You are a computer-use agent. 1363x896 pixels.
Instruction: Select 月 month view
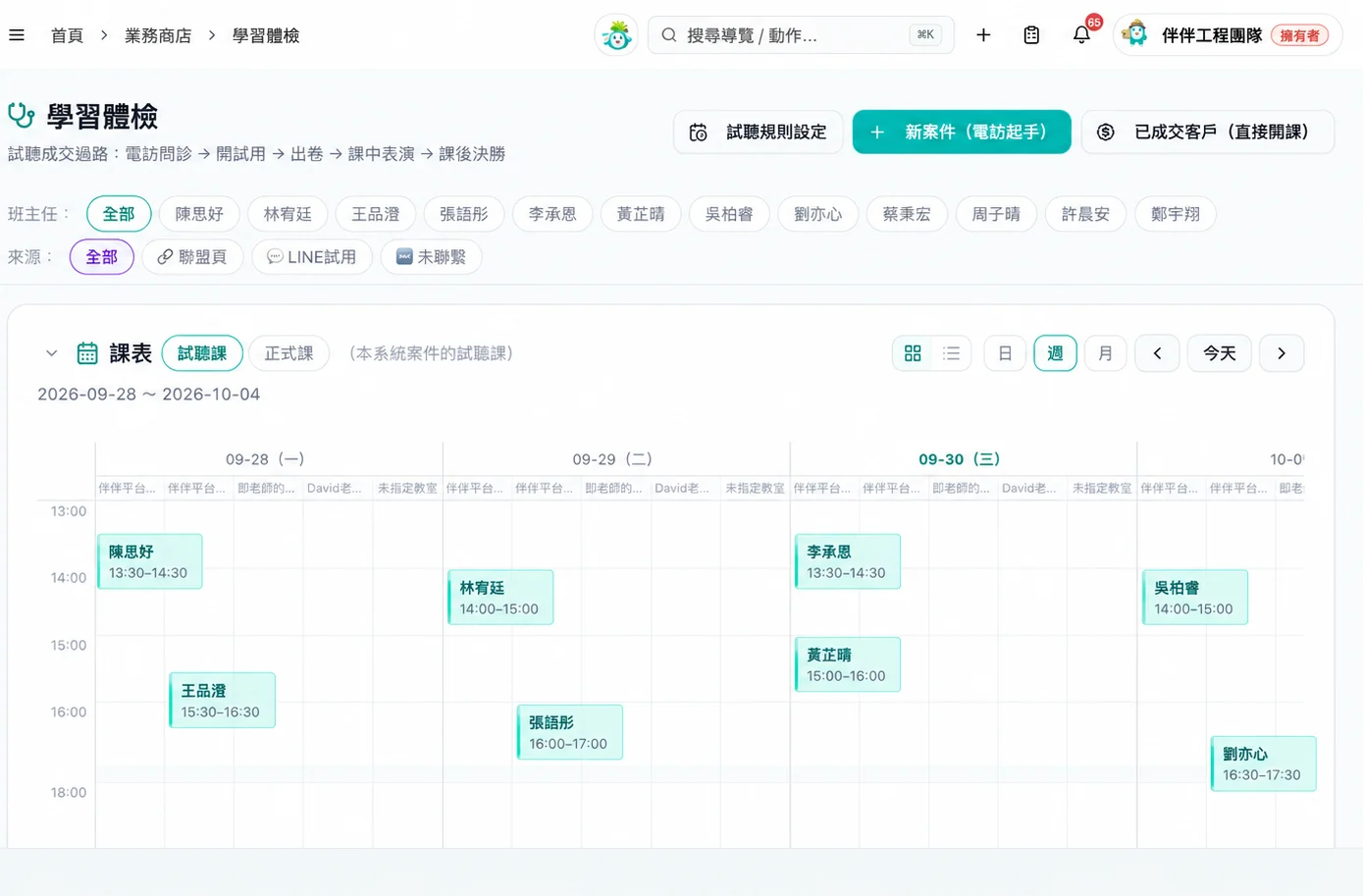coord(1105,353)
